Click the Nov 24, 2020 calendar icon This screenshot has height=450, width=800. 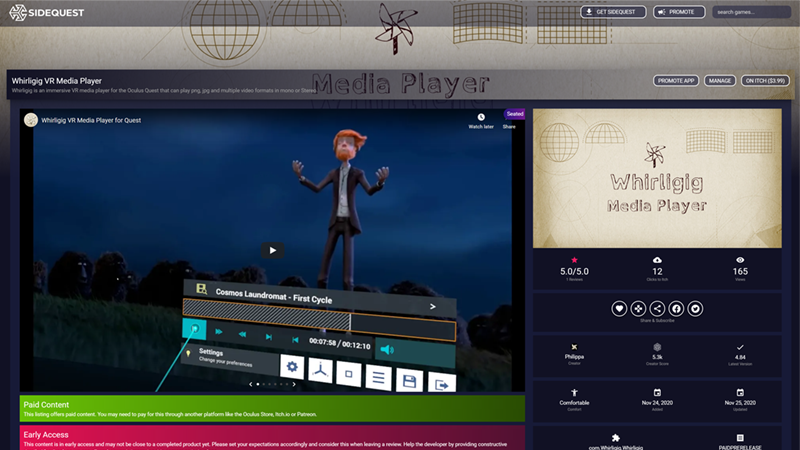pos(657,392)
